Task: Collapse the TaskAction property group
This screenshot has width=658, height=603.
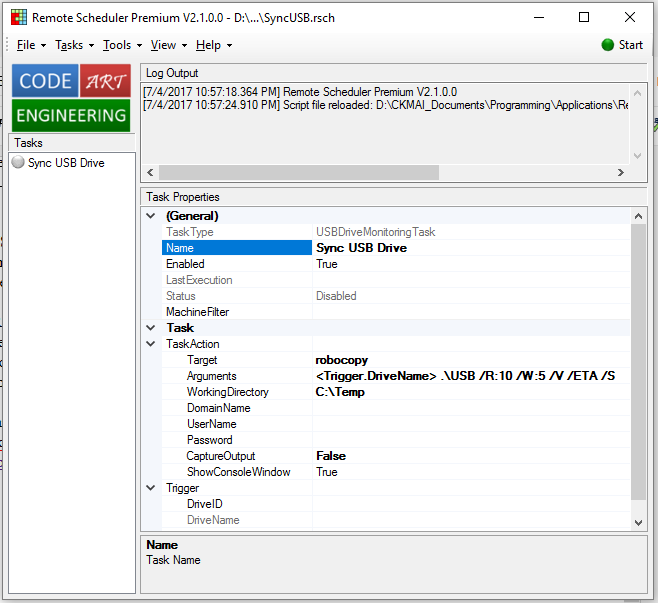Action: 151,344
